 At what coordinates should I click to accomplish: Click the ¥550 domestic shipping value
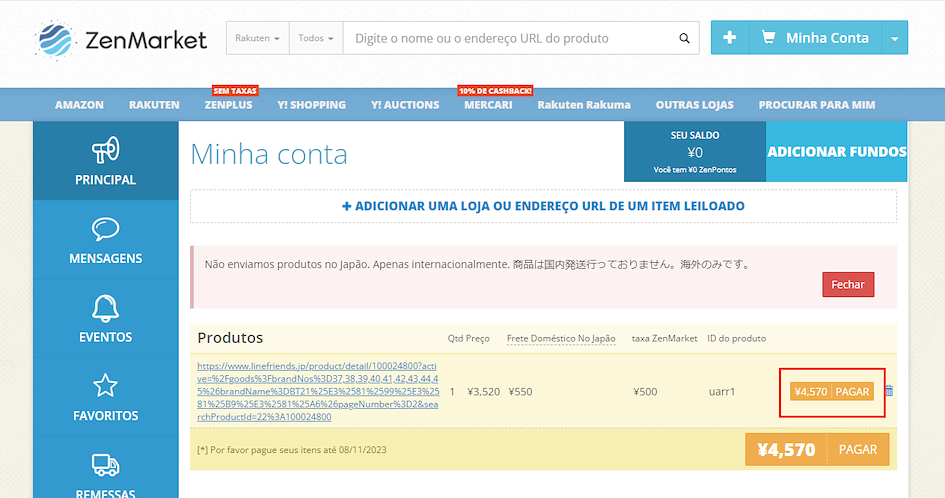(x=520, y=392)
